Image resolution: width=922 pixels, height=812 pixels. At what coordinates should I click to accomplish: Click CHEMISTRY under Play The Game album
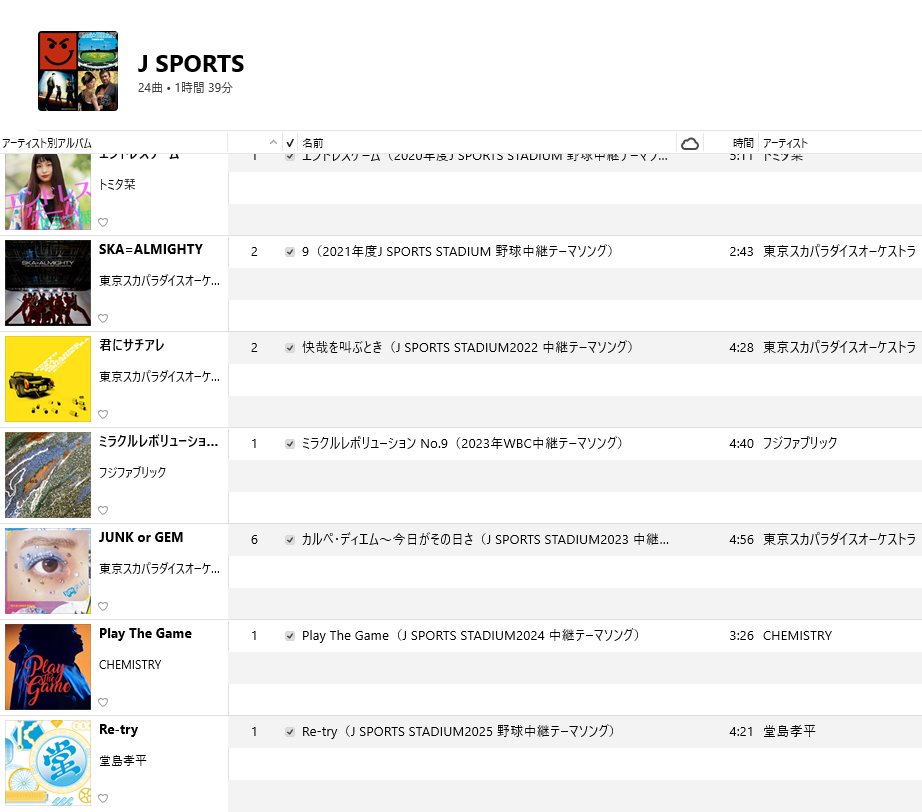click(x=129, y=664)
